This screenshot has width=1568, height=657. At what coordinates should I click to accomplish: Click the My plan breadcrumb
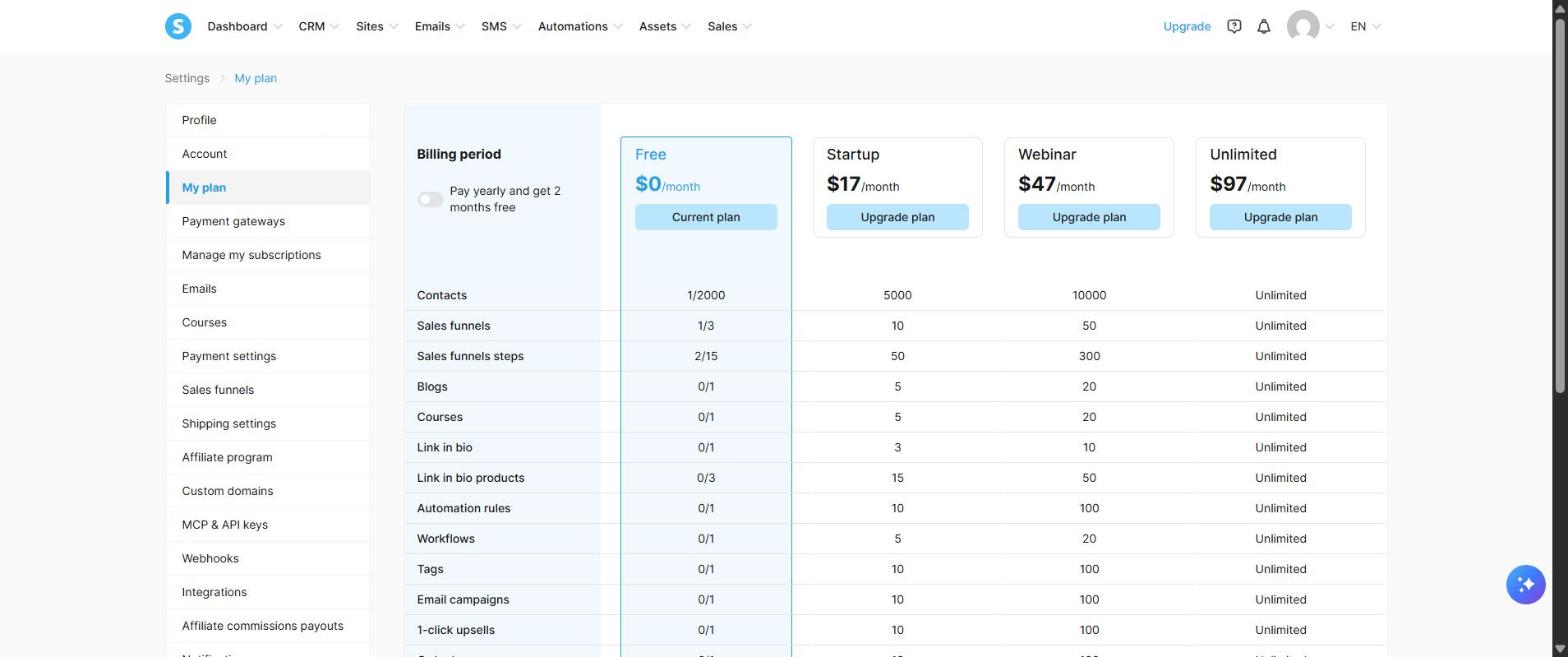(x=255, y=78)
